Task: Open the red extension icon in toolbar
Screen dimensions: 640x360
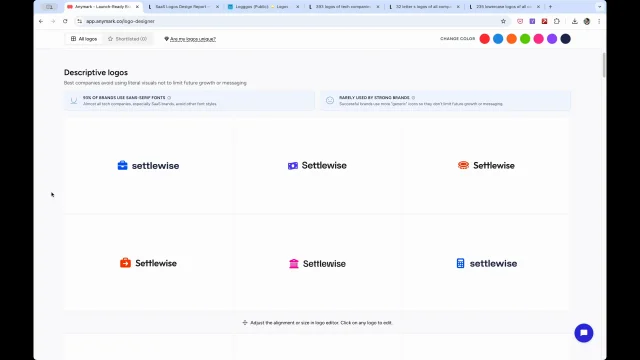Action: click(x=544, y=21)
